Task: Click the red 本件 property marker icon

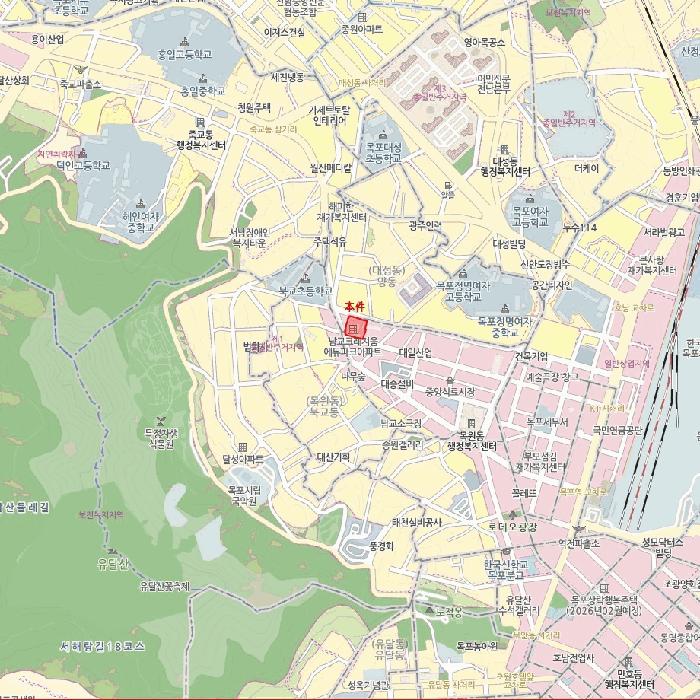Action: (x=352, y=327)
